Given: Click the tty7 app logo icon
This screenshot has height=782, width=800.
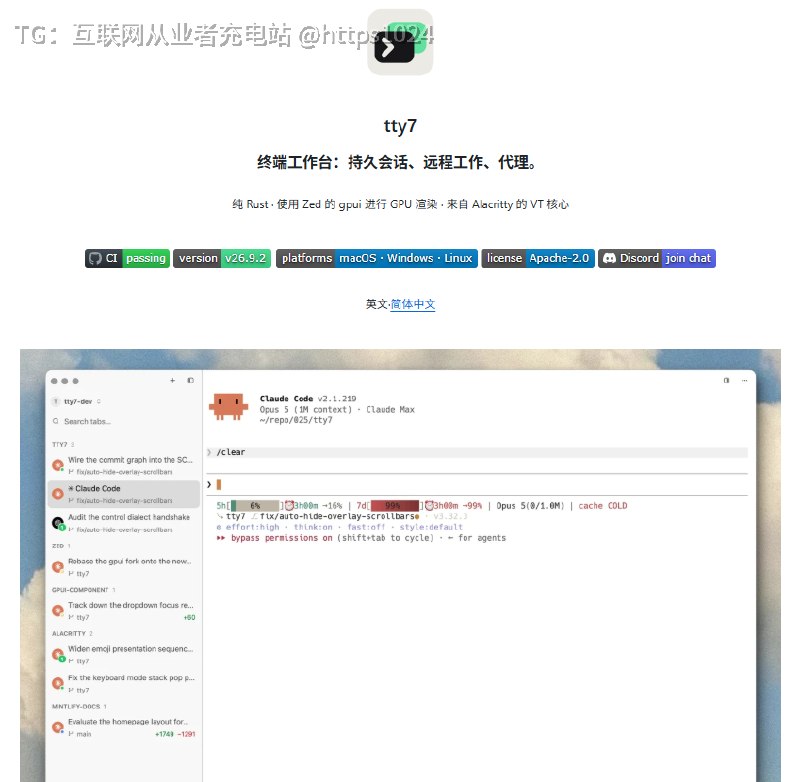Looking at the screenshot, I should [x=400, y=42].
